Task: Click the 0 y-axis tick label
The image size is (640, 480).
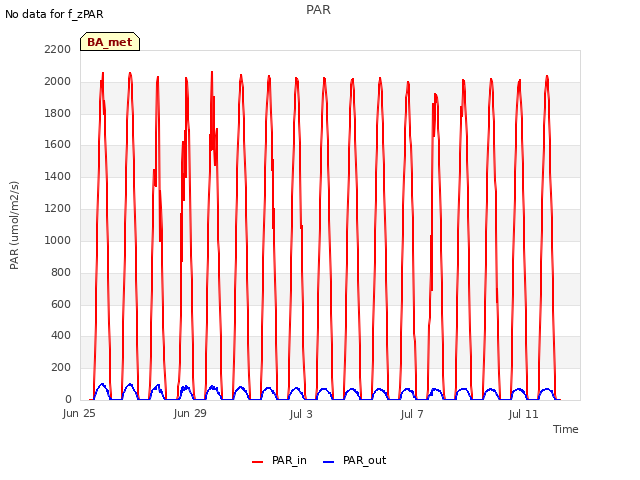Action: pos(68,399)
